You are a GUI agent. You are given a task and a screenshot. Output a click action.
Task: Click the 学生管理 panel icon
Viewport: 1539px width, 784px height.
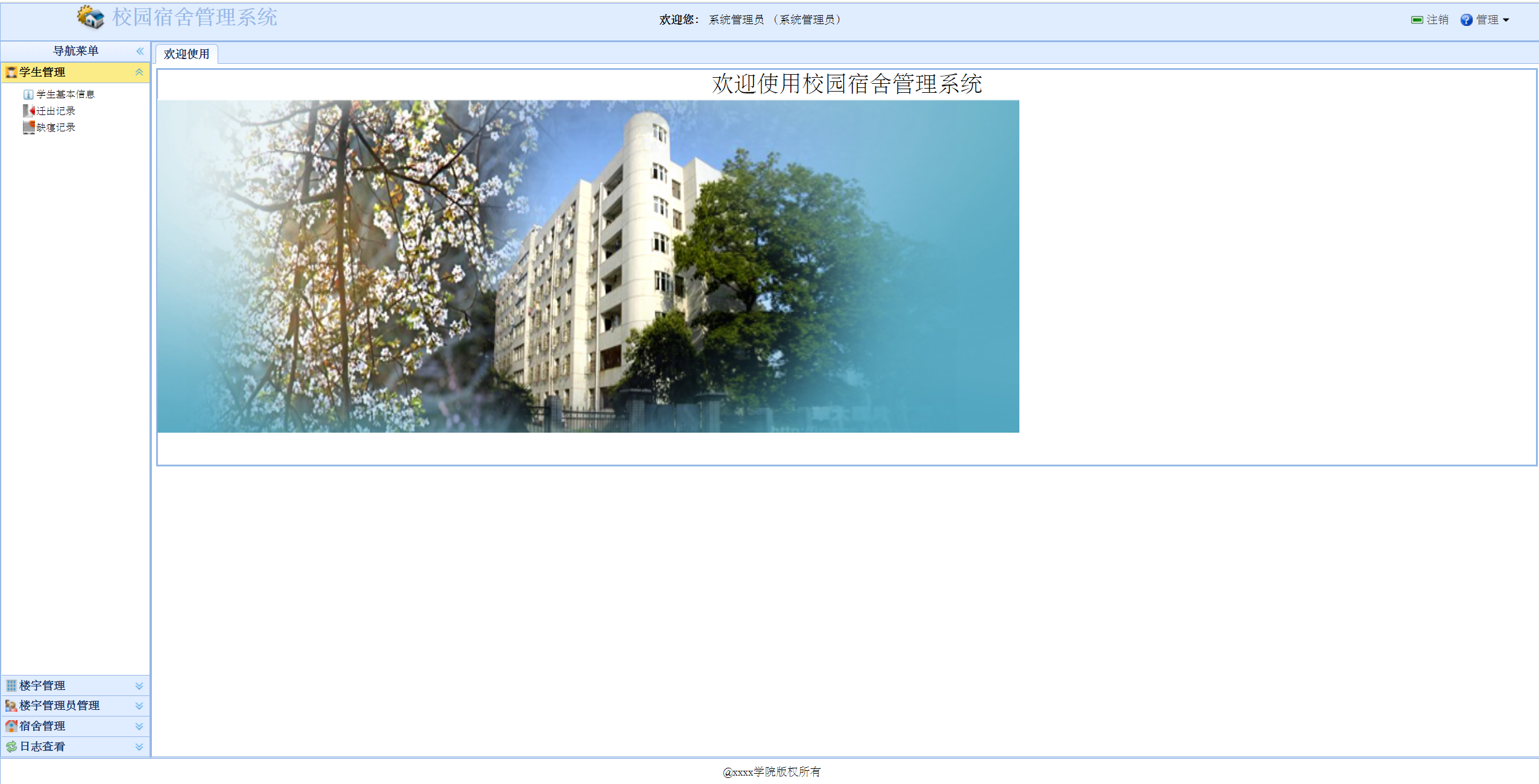coord(11,72)
